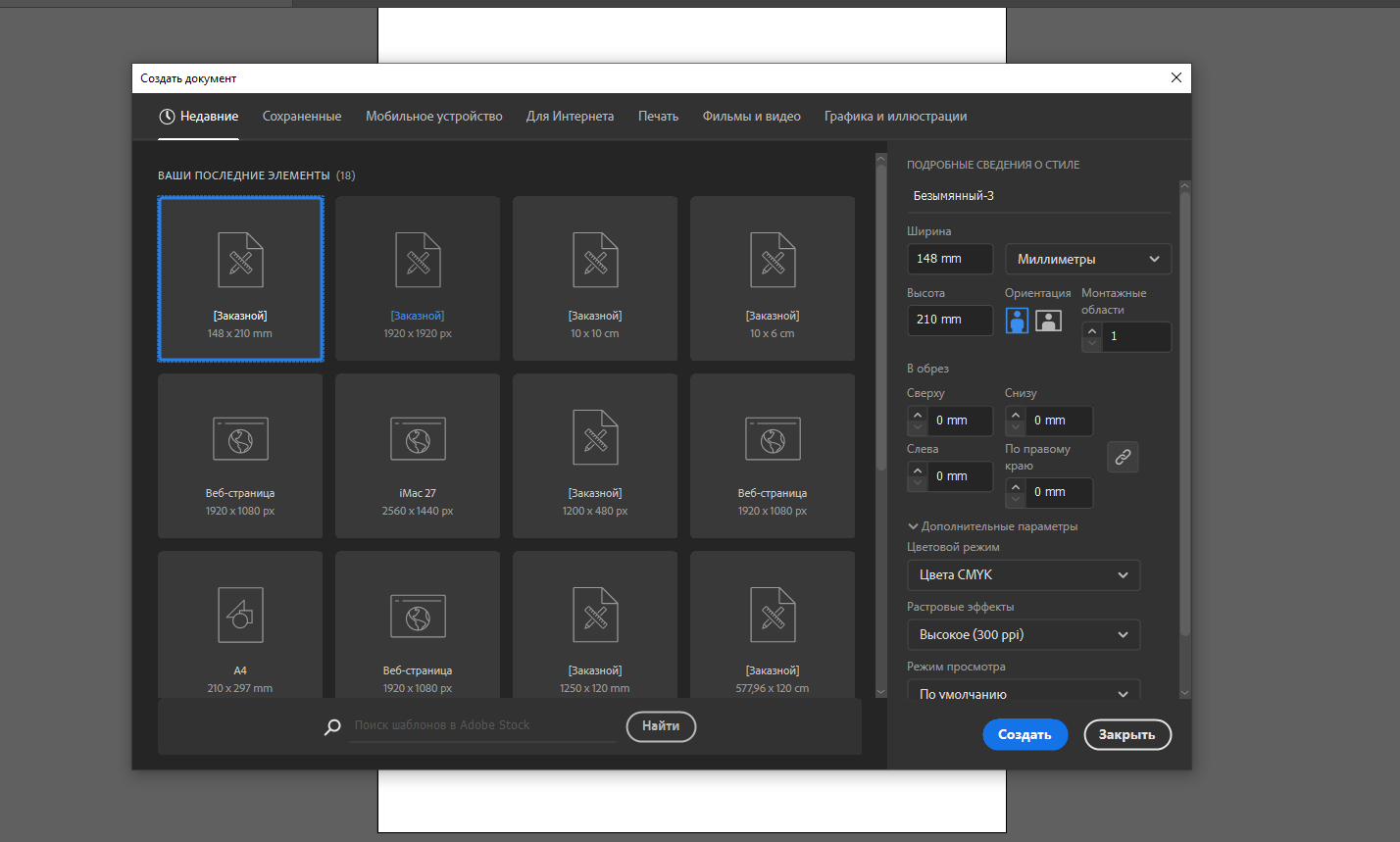This screenshot has width=1400, height=842.
Task: Increase the Сверху bleed value
Action: coord(917,414)
